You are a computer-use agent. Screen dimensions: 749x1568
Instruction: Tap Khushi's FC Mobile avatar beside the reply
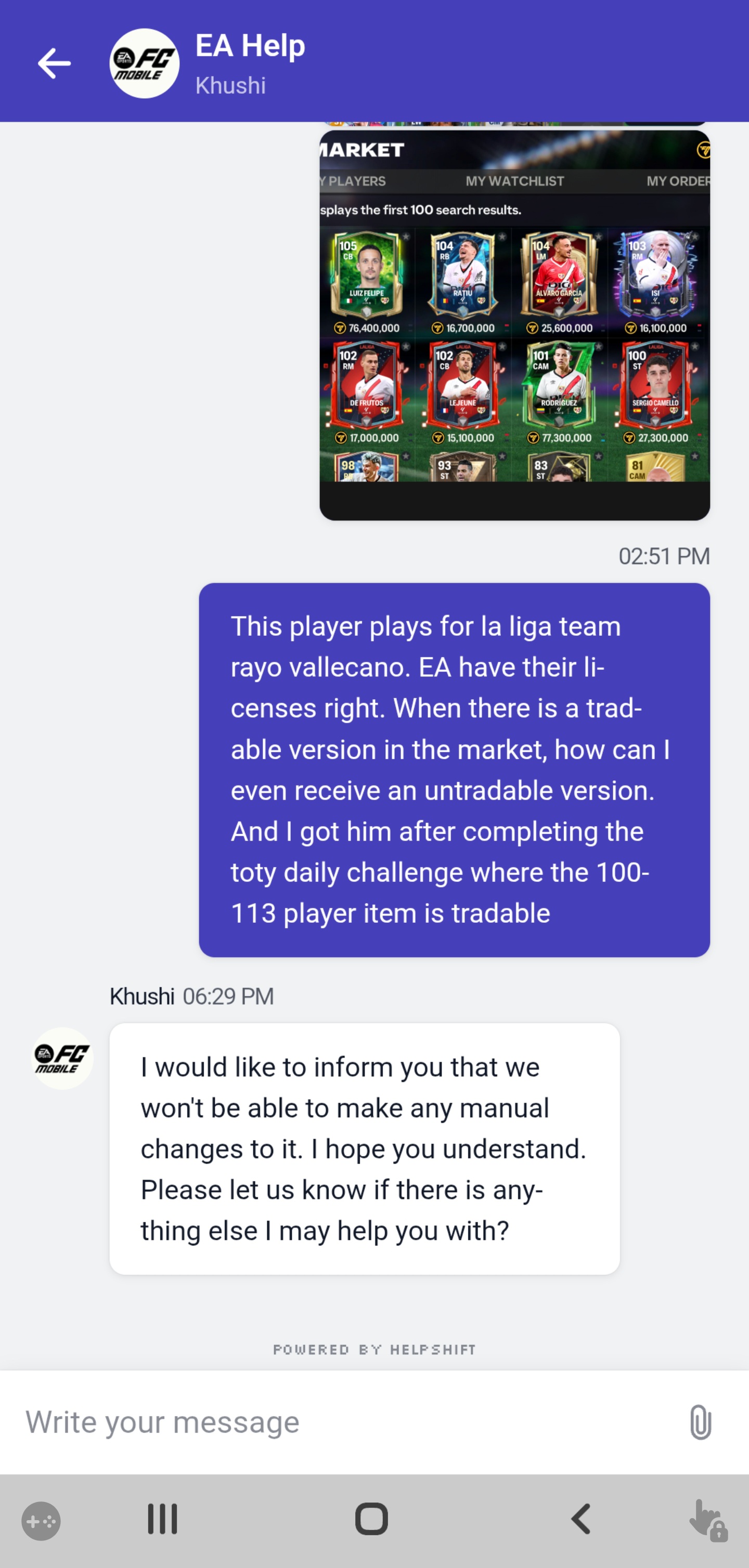[x=62, y=1059]
